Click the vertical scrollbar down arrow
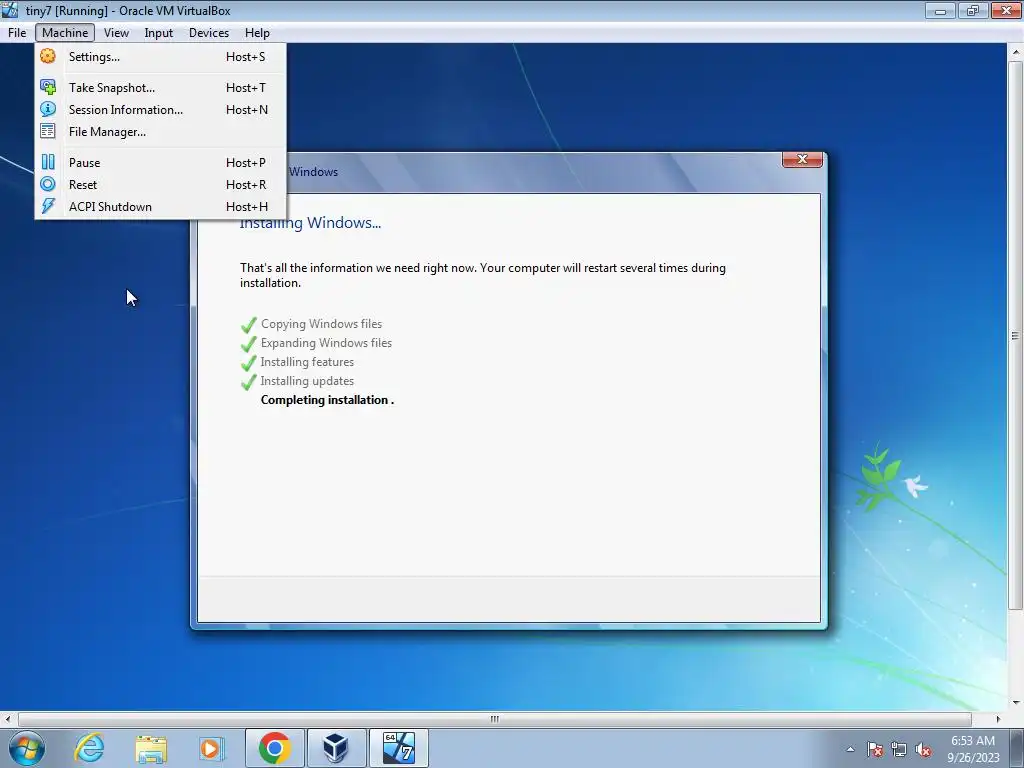 point(1015,703)
